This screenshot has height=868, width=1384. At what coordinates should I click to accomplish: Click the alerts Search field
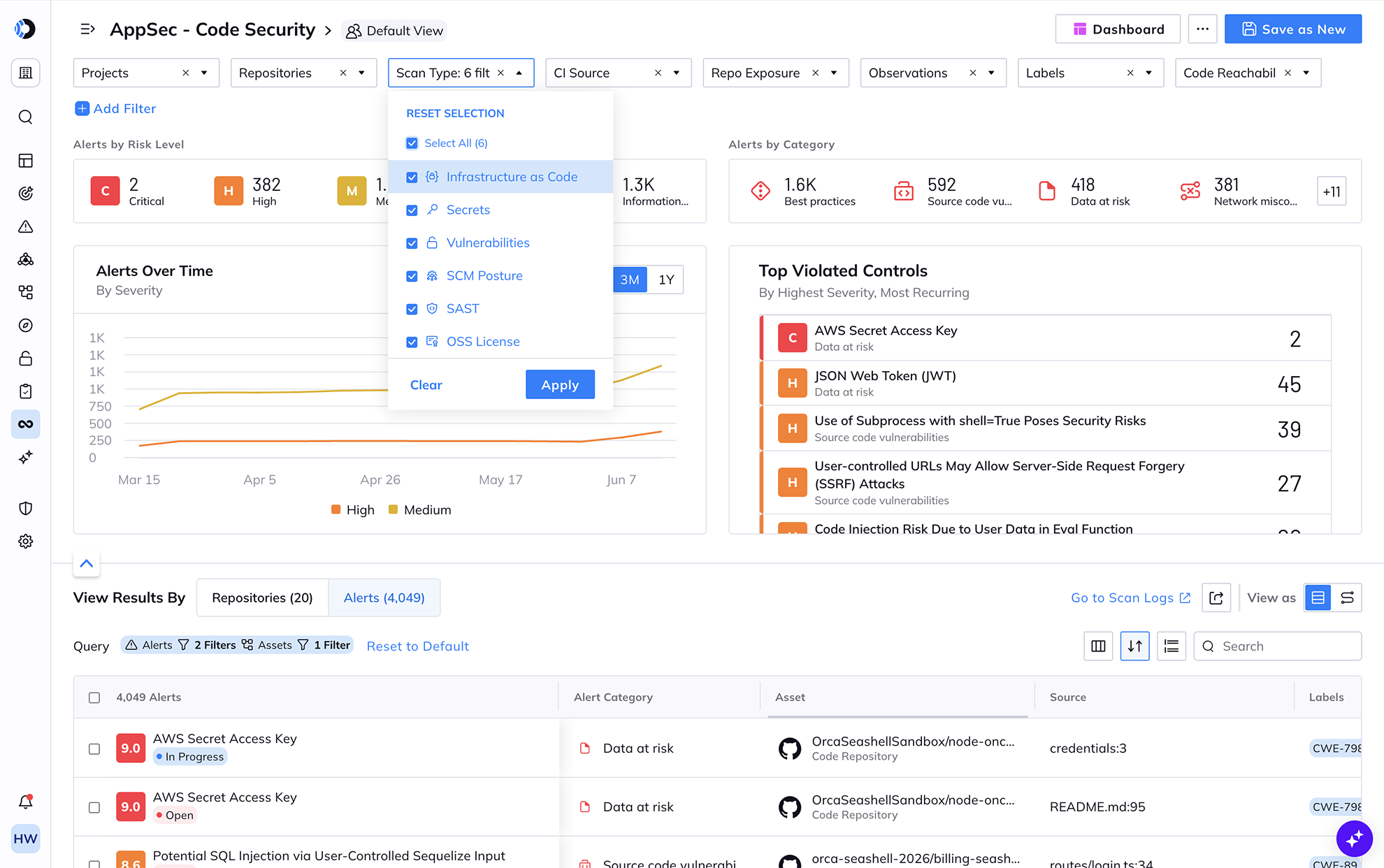(x=1277, y=646)
